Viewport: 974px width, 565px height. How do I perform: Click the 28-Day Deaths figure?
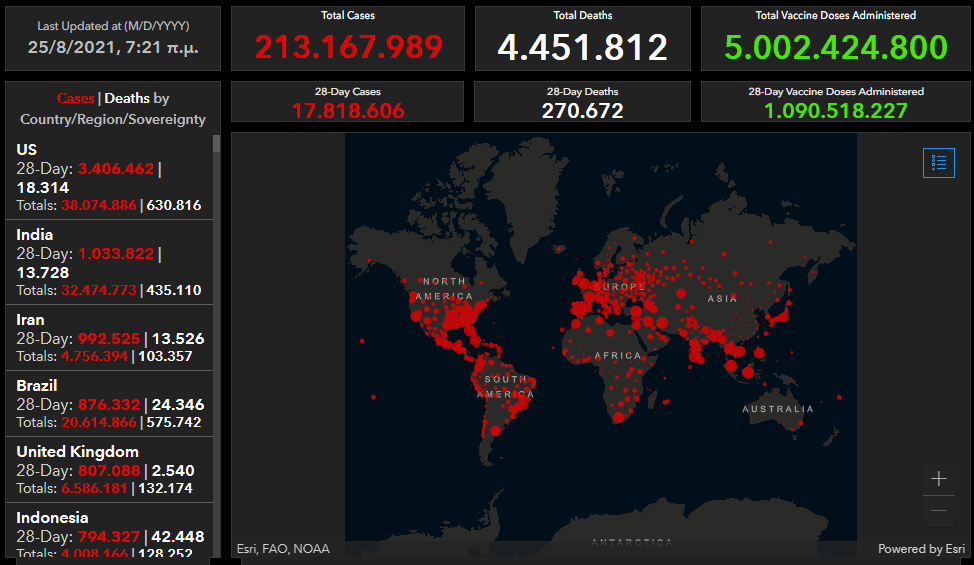click(582, 110)
